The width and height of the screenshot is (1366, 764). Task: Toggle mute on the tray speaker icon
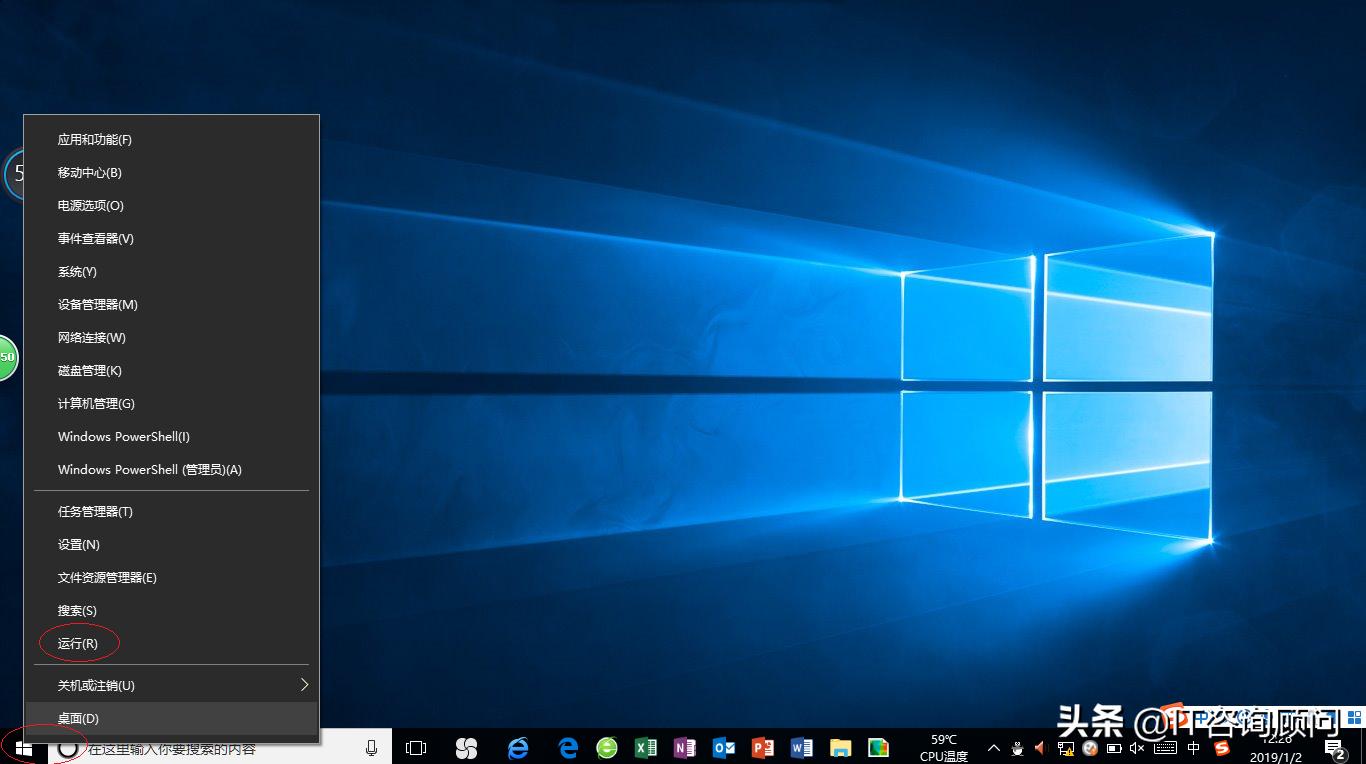[1135, 748]
